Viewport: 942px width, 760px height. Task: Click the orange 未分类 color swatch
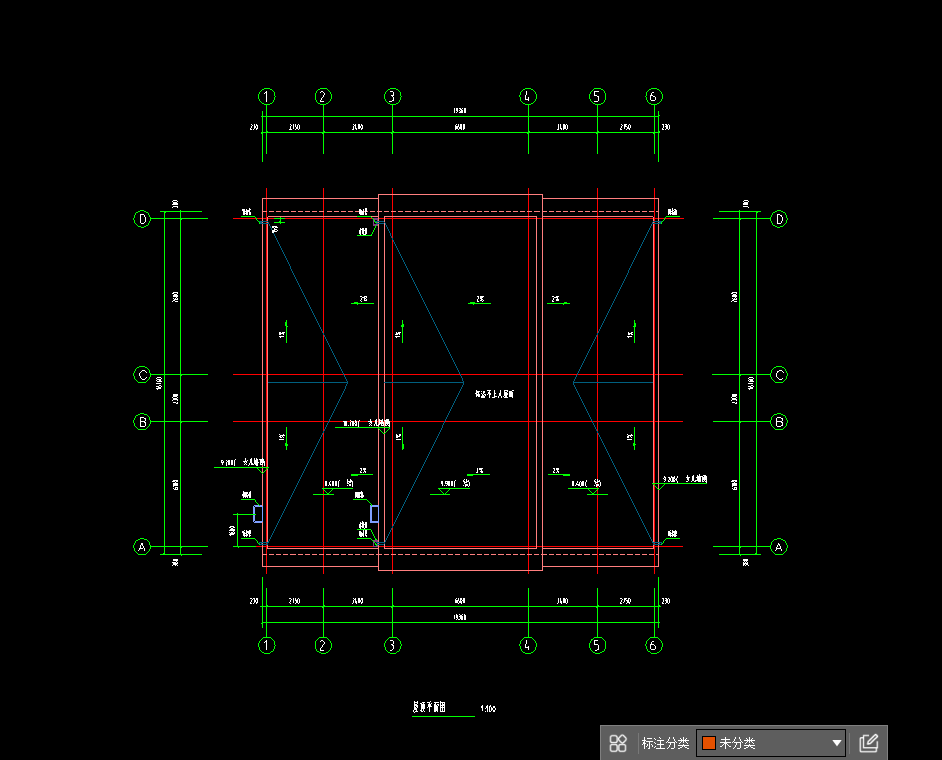click(709, 743)
